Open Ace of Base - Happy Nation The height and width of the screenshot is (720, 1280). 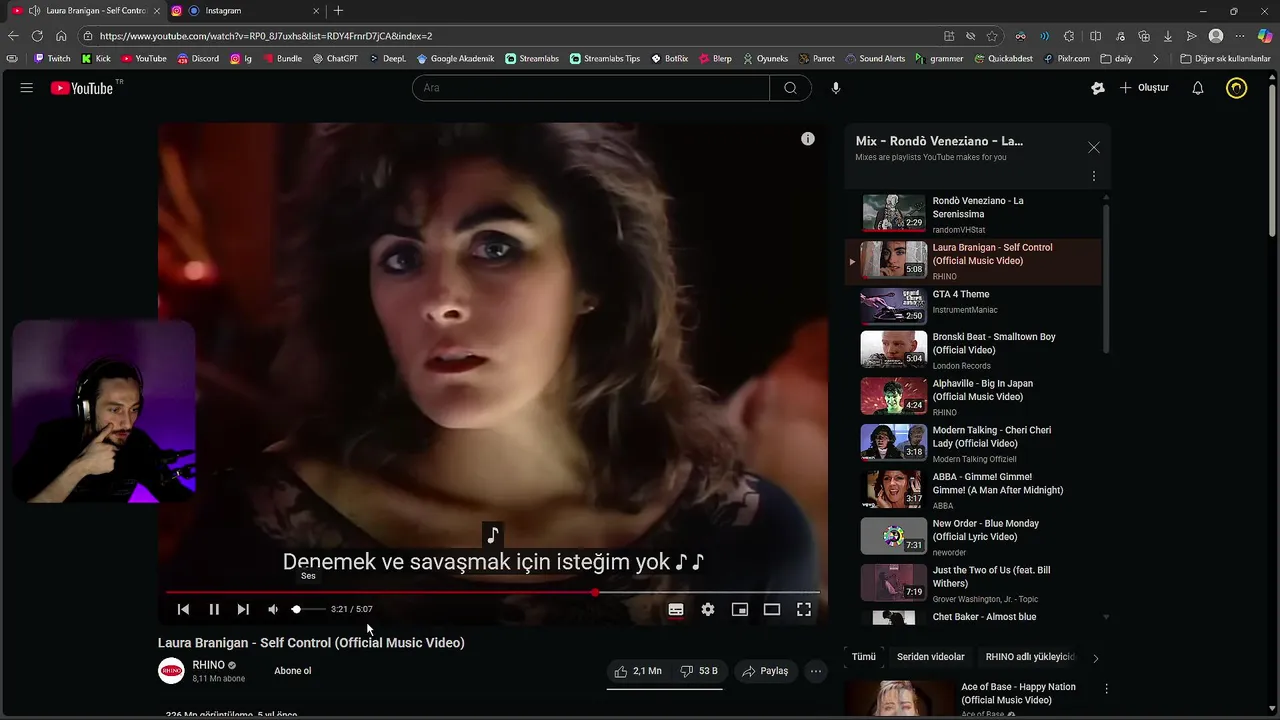click(1018, 693)
